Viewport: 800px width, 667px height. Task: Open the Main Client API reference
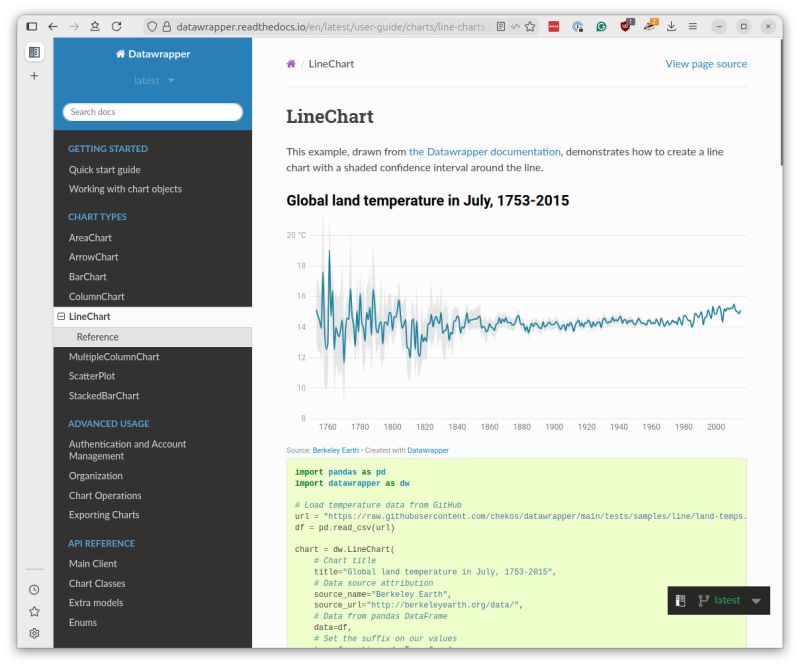point(93,563)
